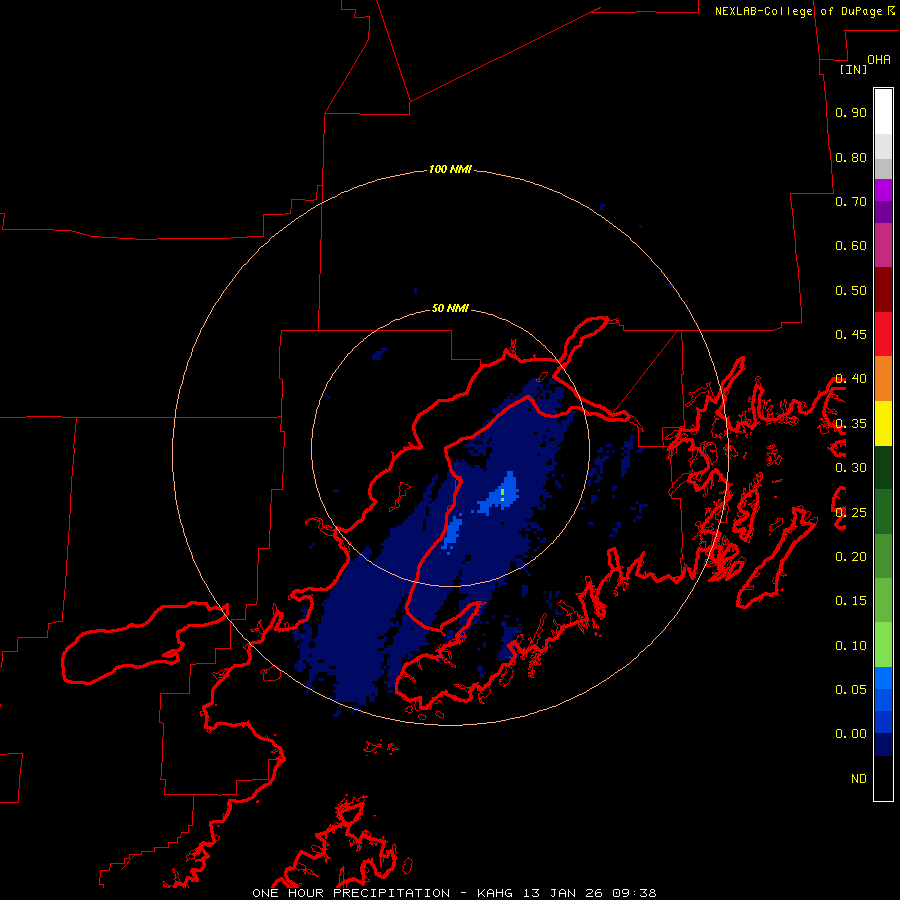Click the ONE HOUR PRECIPITATION title text
The width and height of the screenshot is (900, 900).
click(x=351, y=893)
